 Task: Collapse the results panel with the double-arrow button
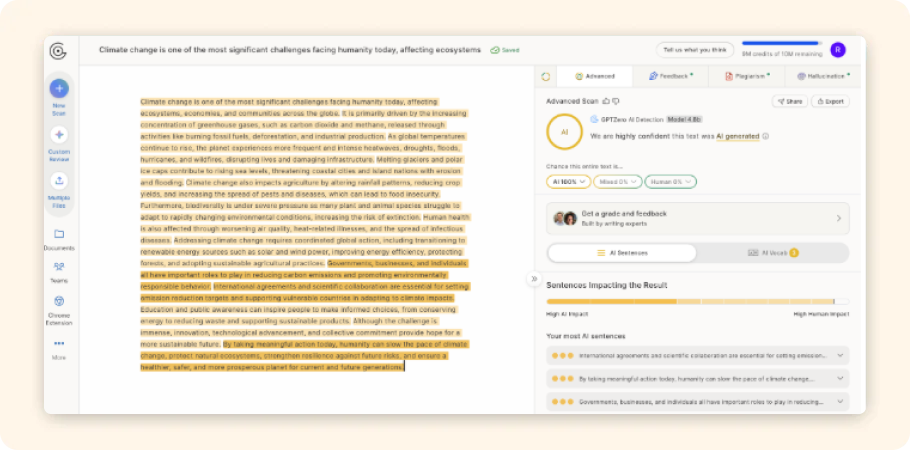(x=534, y=279)
